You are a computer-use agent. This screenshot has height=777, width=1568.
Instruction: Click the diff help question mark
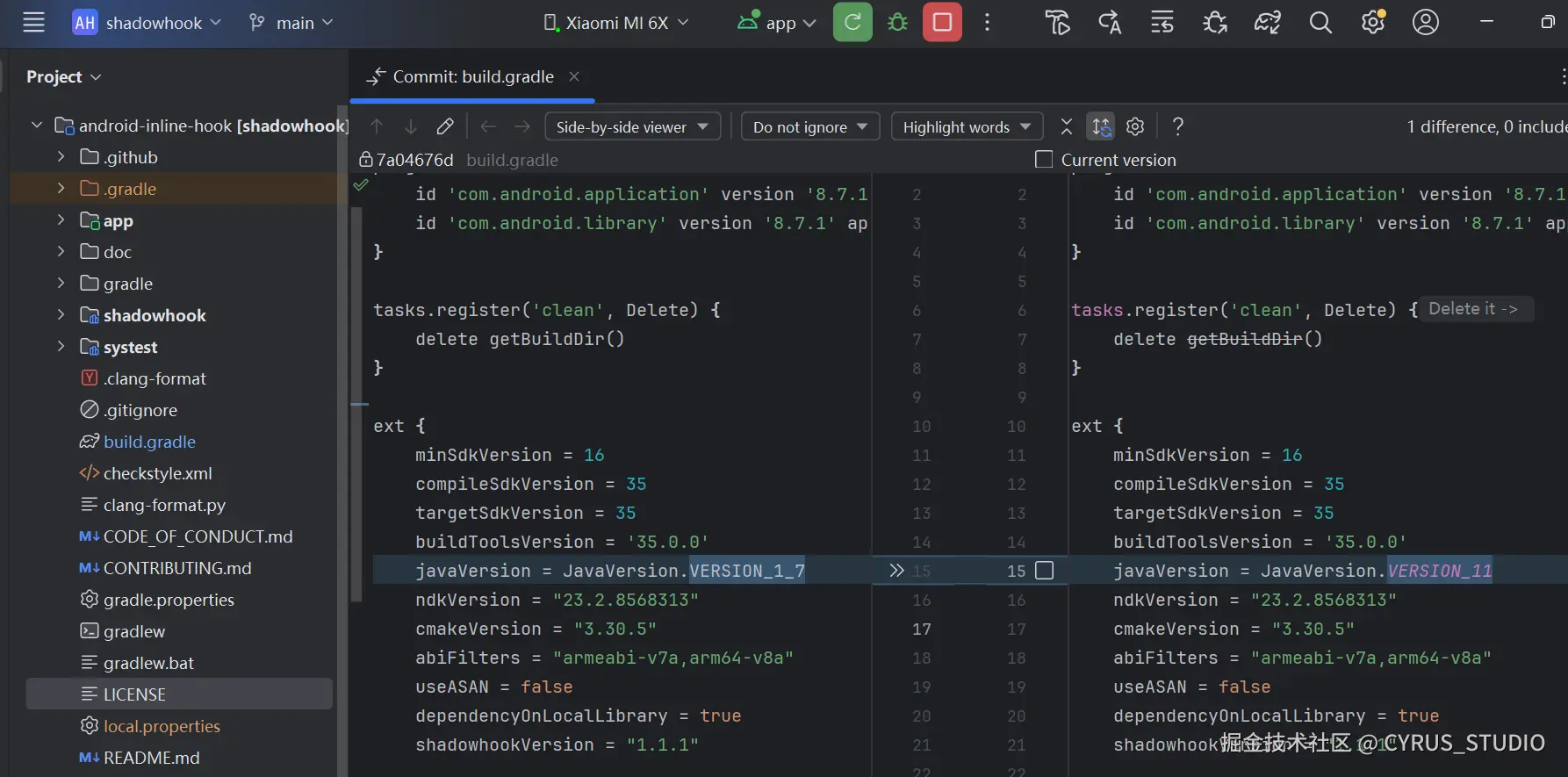(x=1178, y=127)
